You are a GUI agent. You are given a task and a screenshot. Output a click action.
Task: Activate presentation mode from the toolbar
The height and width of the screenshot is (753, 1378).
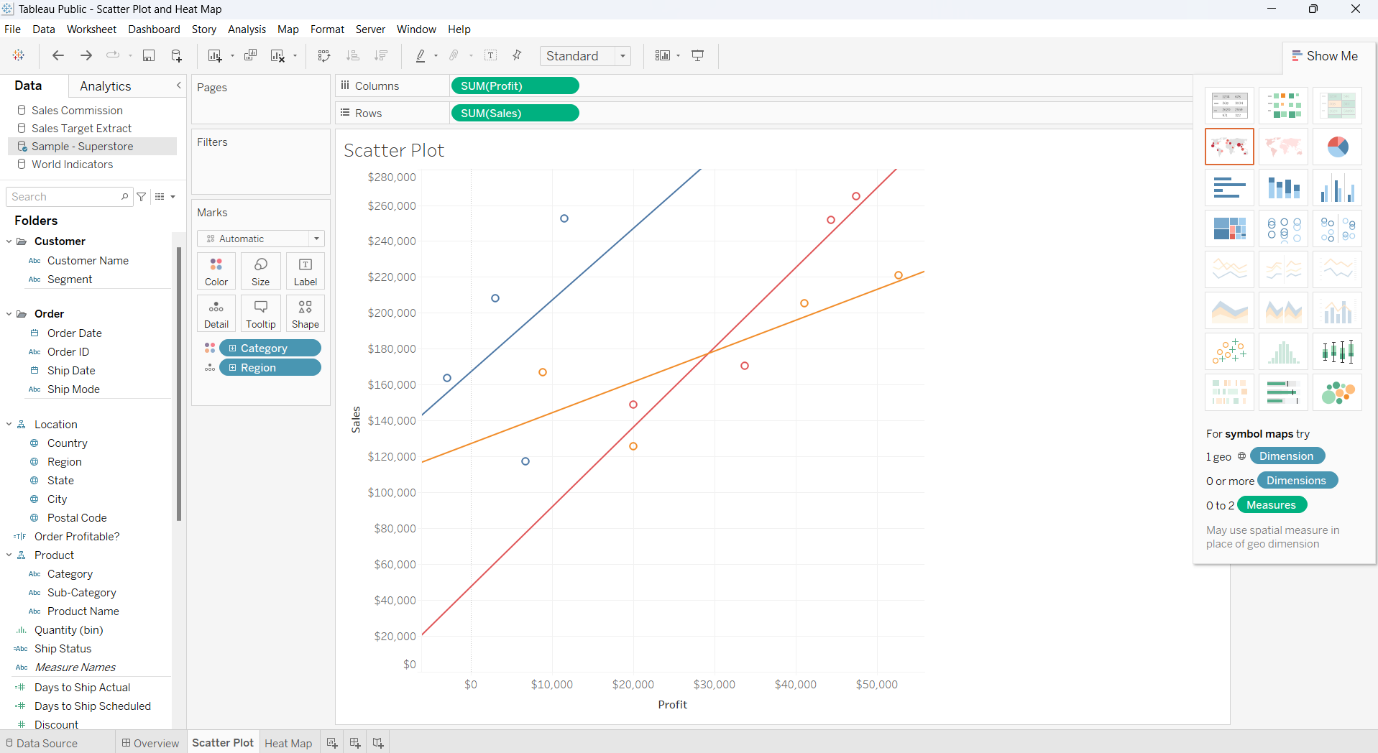pyautogui.click(x=699, y=55)
